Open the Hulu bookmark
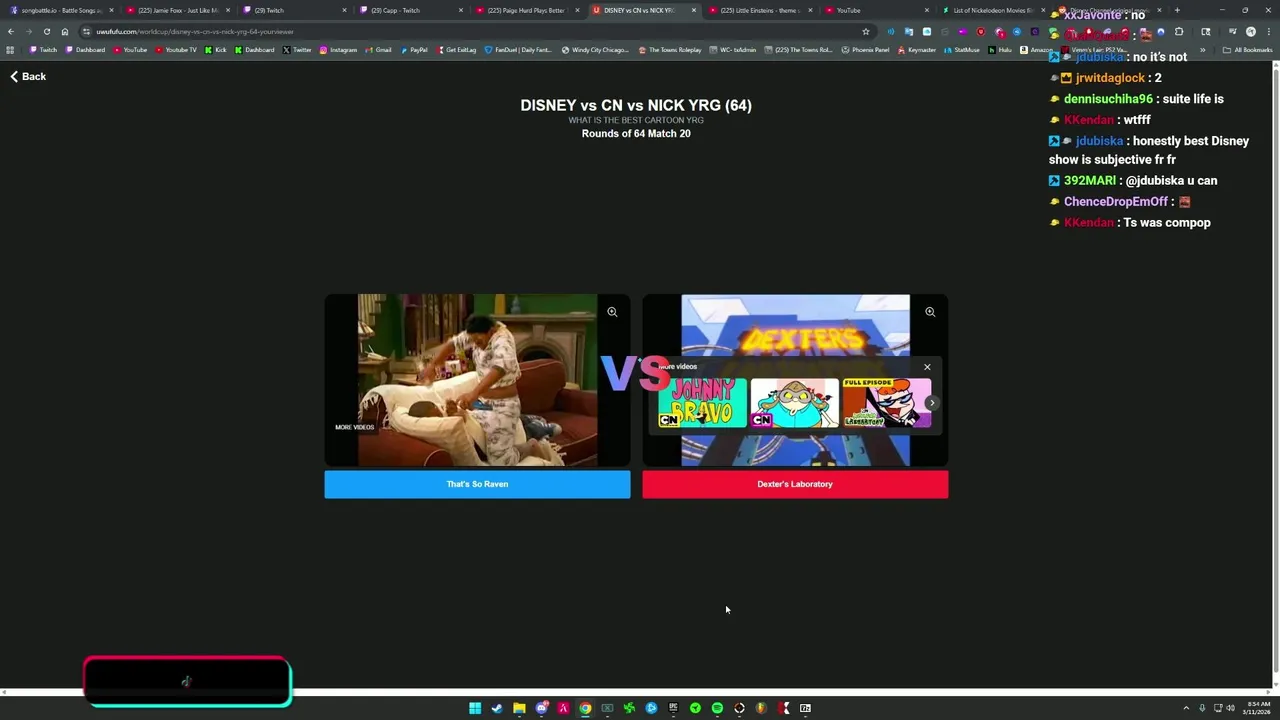The height and width of the screenshot is (720, 1280). (1000, 50)
